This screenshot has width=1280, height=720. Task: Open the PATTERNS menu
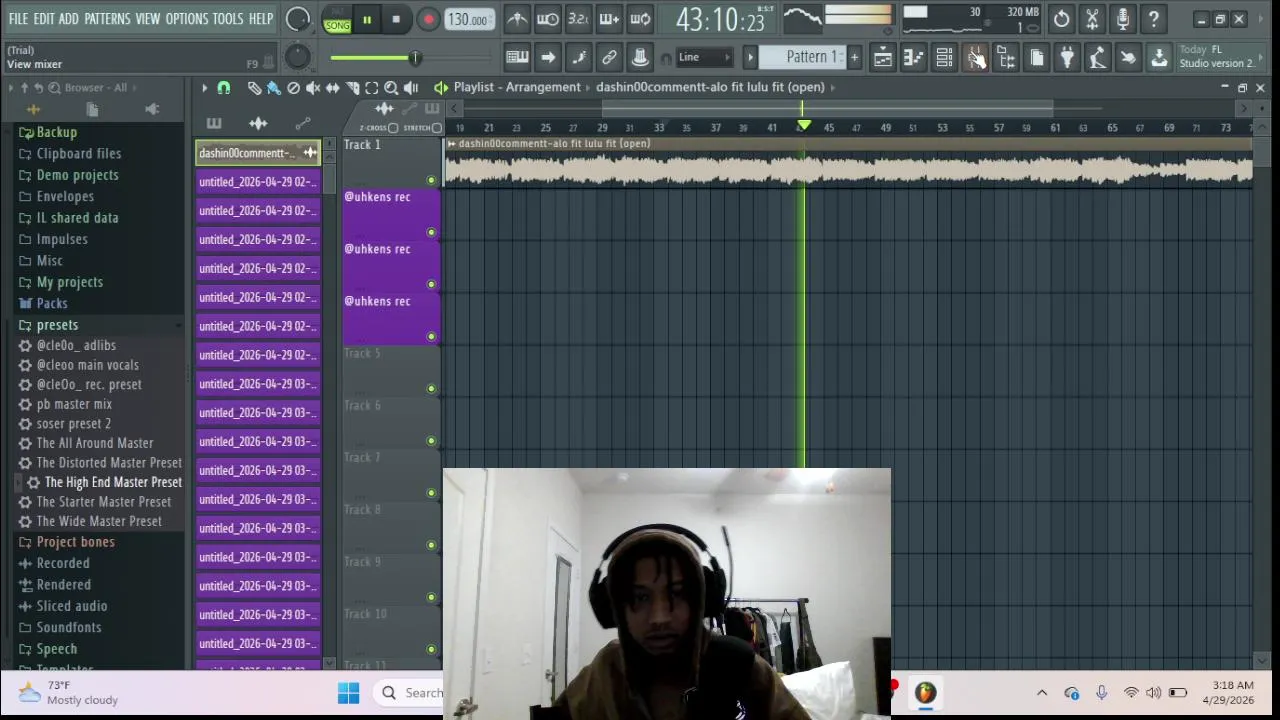(x=107, y=19)
